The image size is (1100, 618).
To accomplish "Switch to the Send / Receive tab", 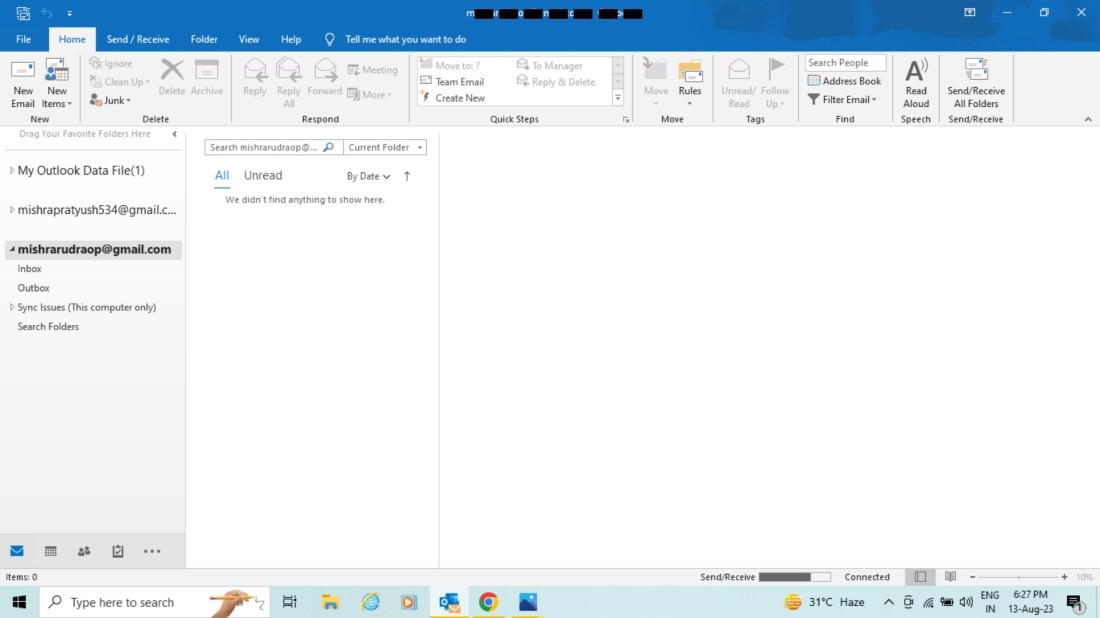I will [138, 39].
